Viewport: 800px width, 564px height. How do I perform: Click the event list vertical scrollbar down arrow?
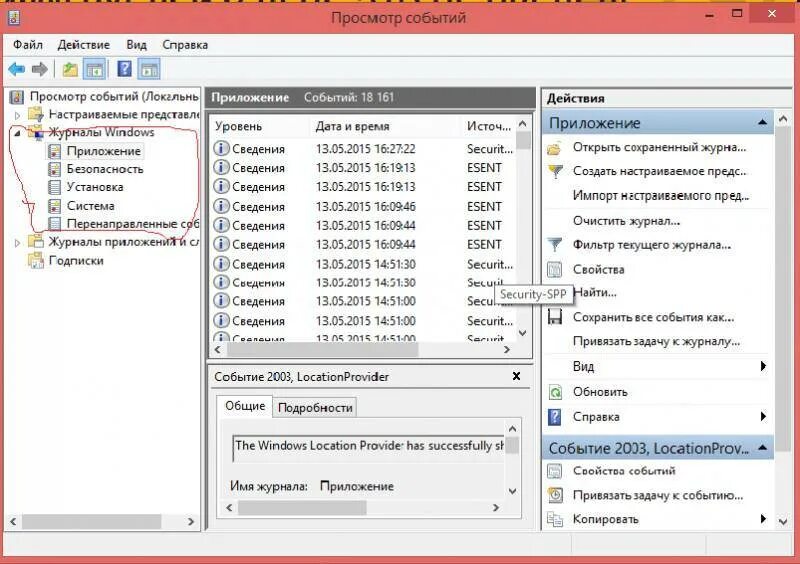523,333
